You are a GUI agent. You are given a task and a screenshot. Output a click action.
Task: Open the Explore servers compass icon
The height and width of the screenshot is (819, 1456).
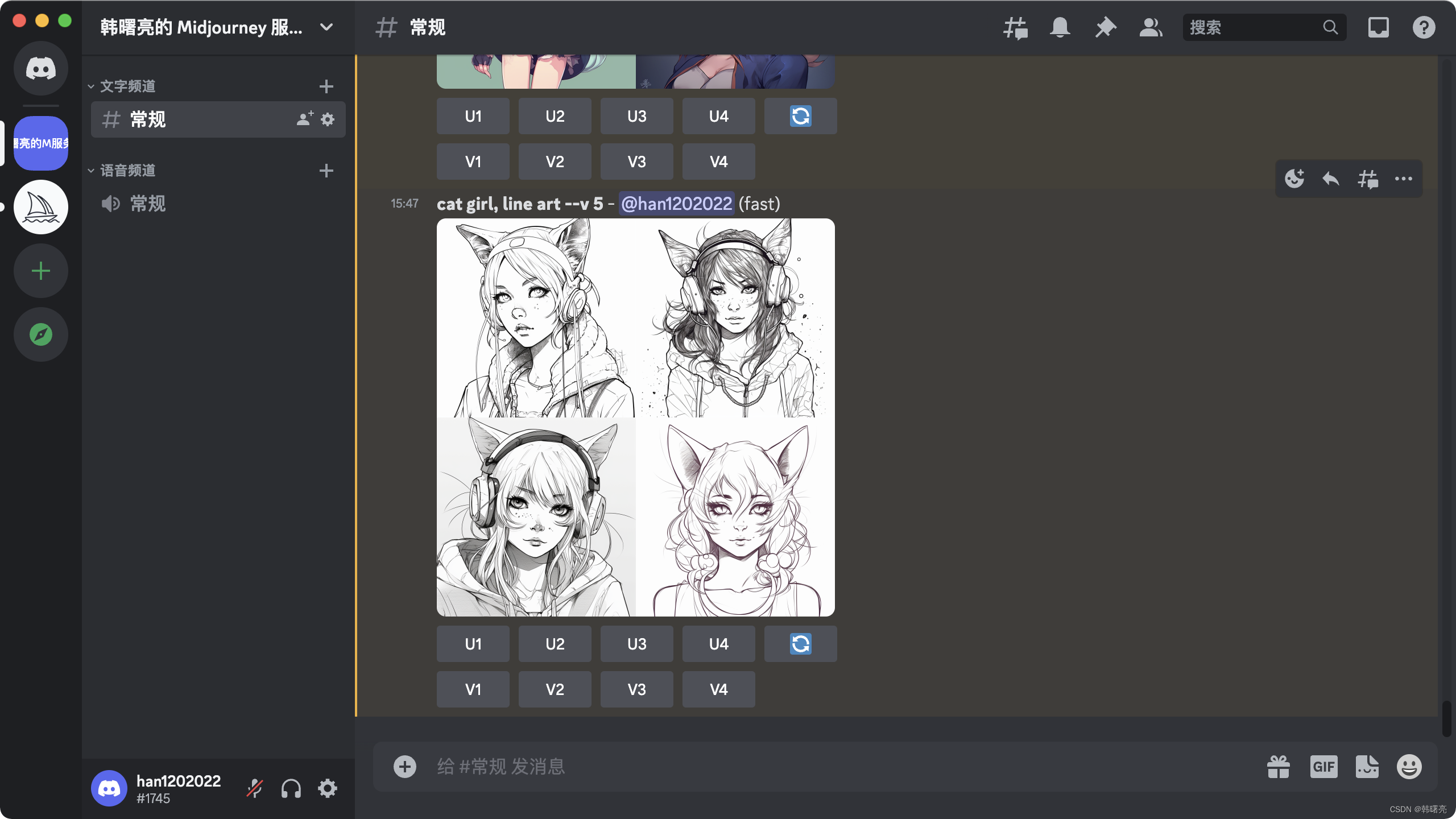point(41,334)
